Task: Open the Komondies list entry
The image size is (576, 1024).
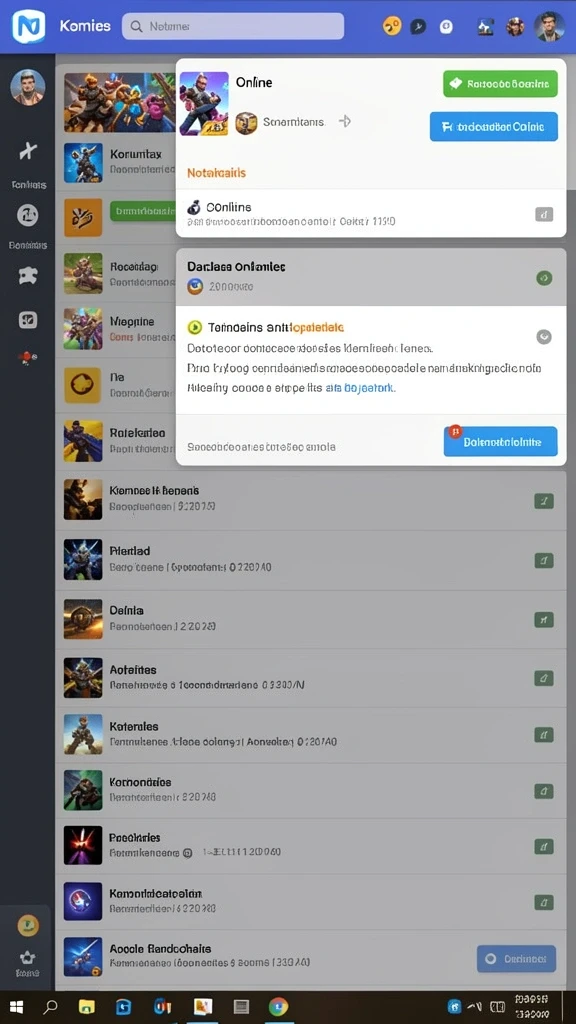Action: point(310,790)
